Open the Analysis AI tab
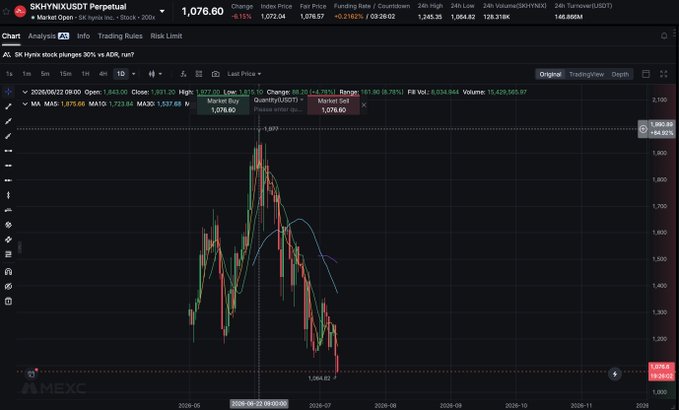This screenshot has width=679, height=410. (x=48, y=36)
